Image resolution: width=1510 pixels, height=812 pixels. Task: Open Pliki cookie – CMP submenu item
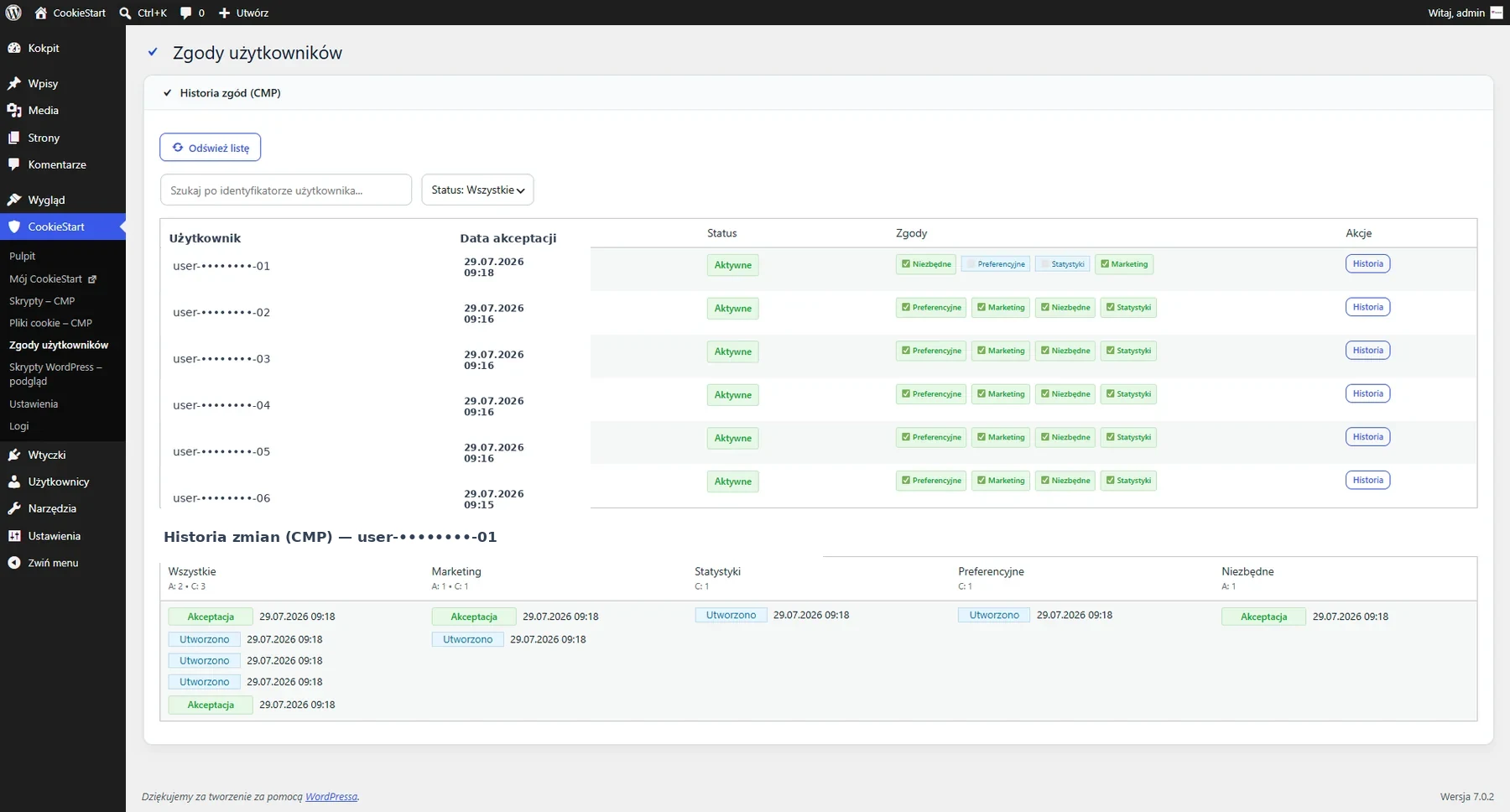pyautogui.click(x=50, y=323)
